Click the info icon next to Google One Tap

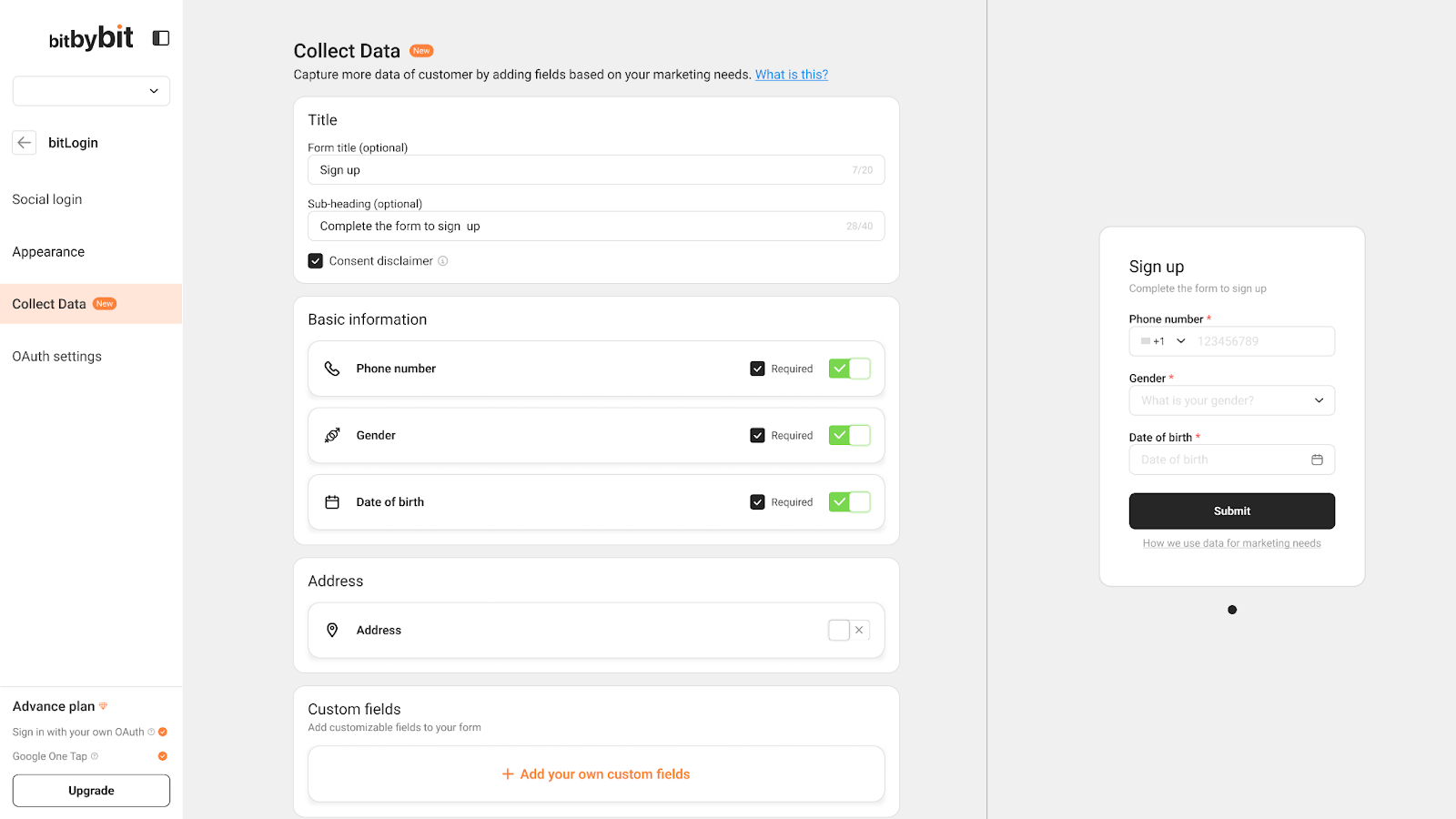point(95,756)
